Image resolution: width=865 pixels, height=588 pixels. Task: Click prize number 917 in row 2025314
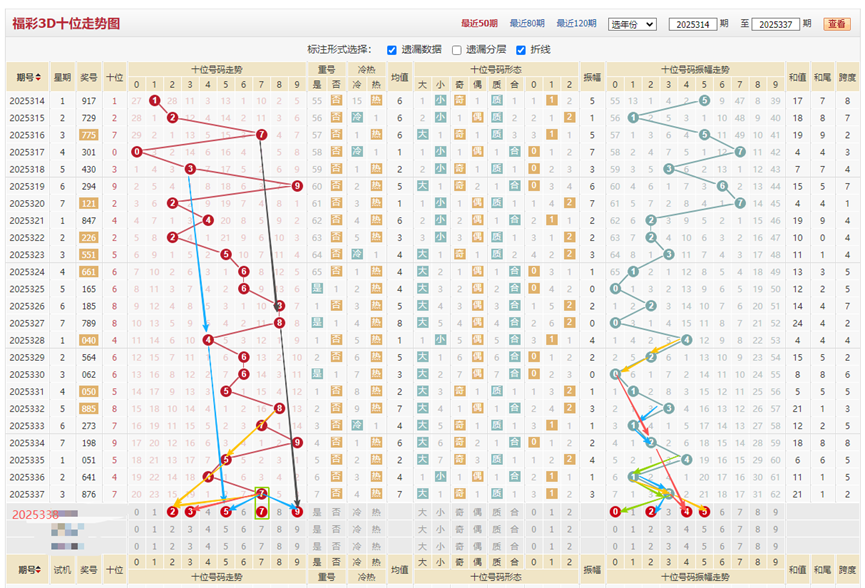(x=89, y=101)
